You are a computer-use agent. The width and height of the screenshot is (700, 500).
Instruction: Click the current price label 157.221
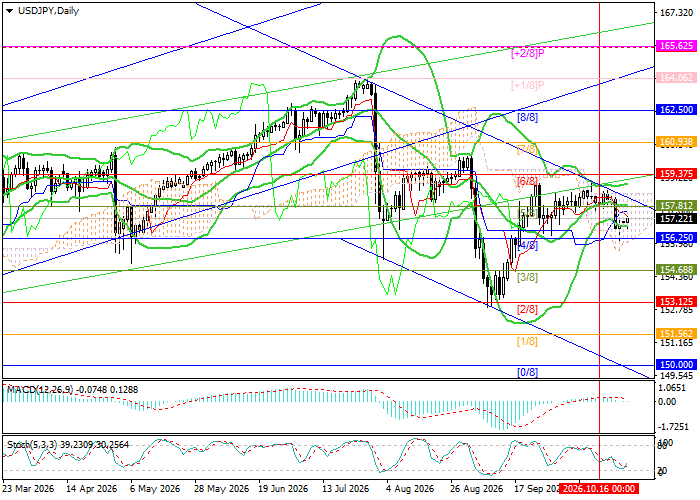tap(677, 218)
